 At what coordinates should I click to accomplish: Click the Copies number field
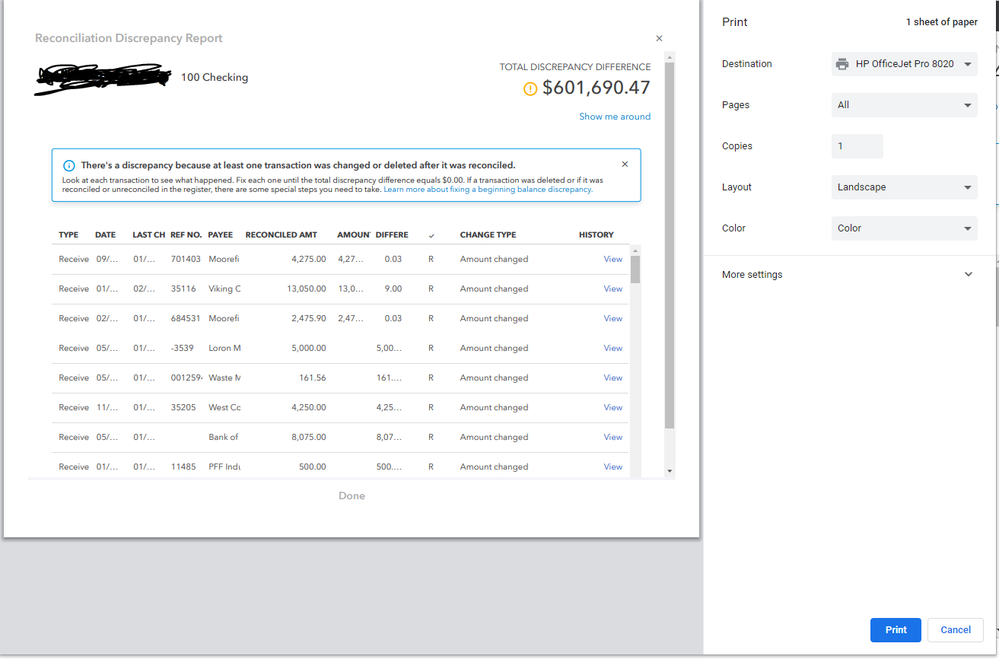point(857,146)
